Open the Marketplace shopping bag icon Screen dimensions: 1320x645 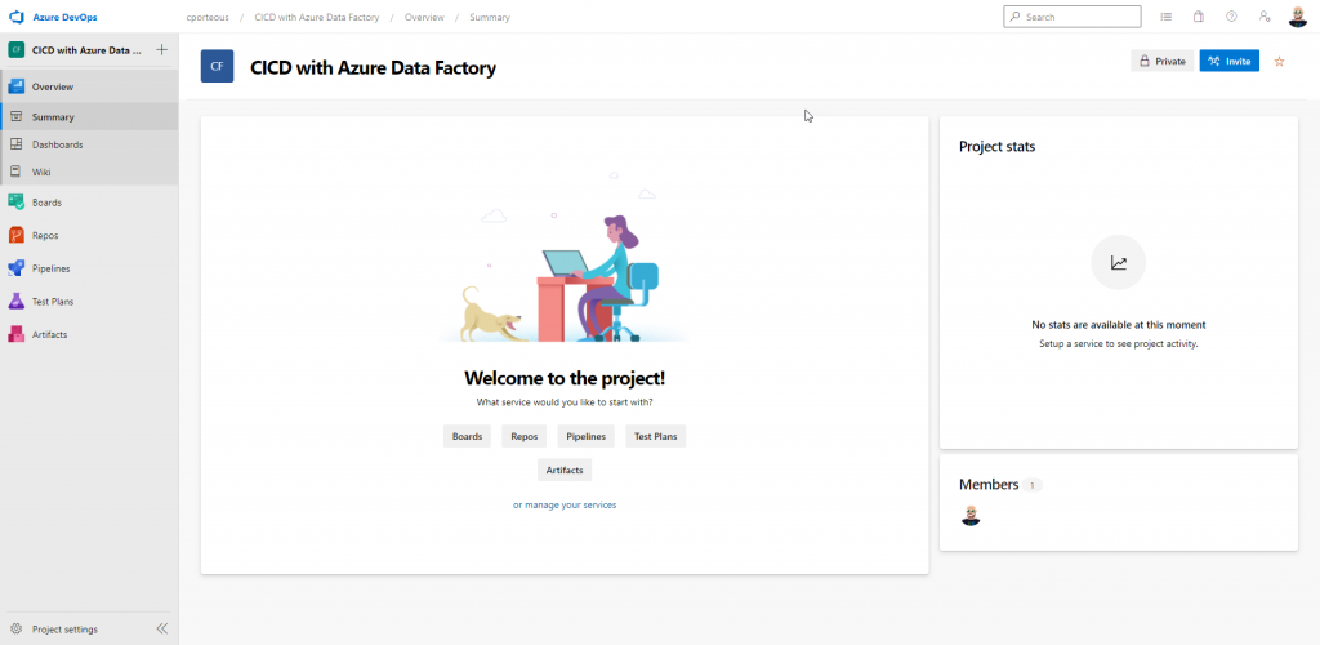tap(1199, 16)
